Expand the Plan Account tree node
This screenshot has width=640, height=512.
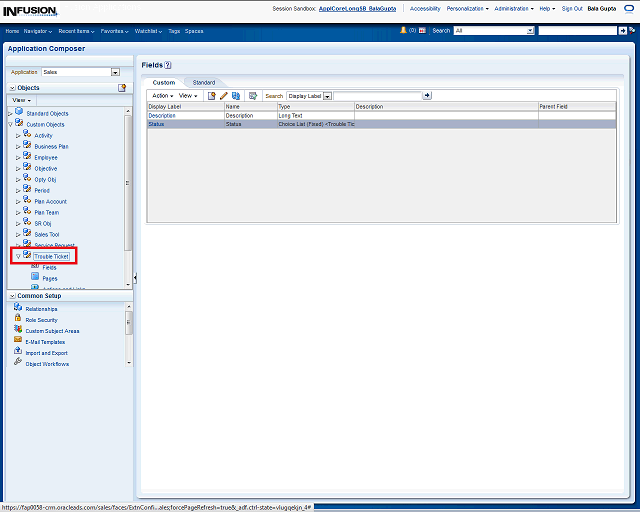pyautogui.click(x=18, y=202)
